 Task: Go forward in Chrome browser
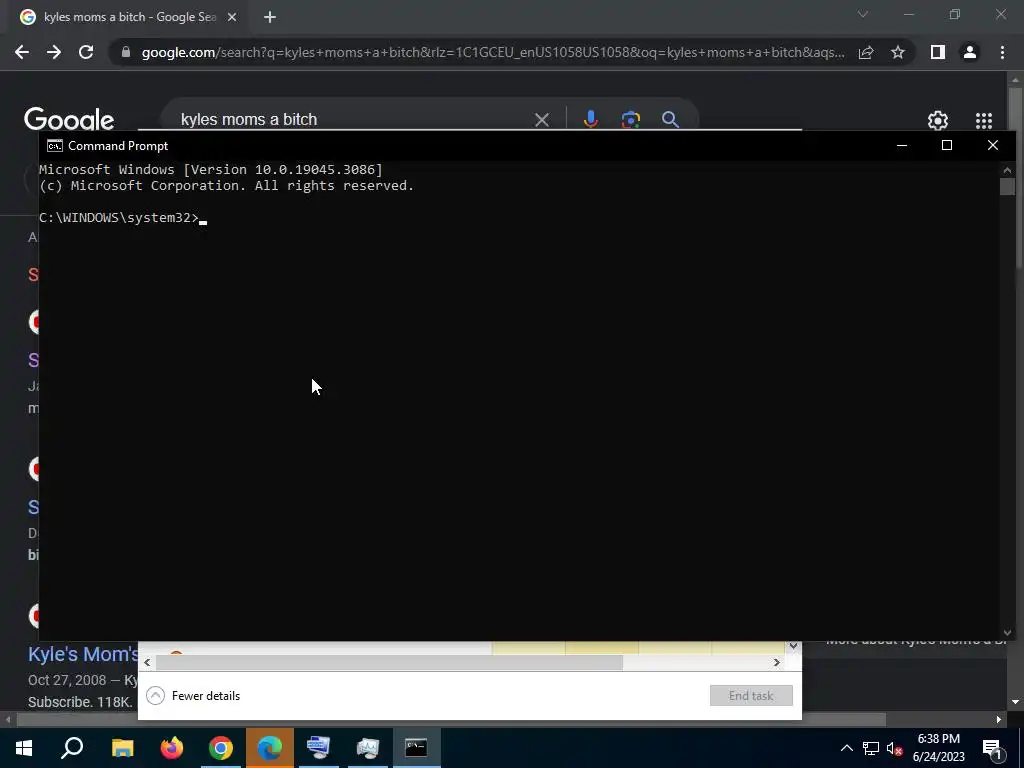click(x=54, y=52)
